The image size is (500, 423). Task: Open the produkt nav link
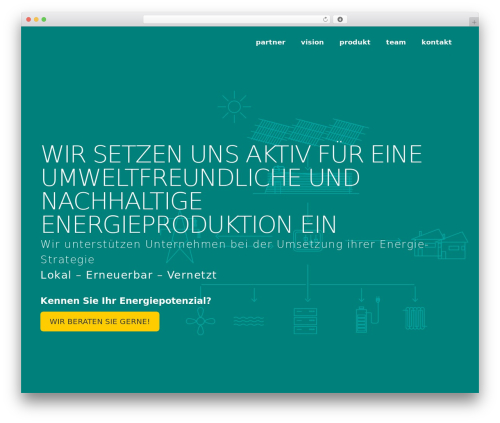[355, 42]
